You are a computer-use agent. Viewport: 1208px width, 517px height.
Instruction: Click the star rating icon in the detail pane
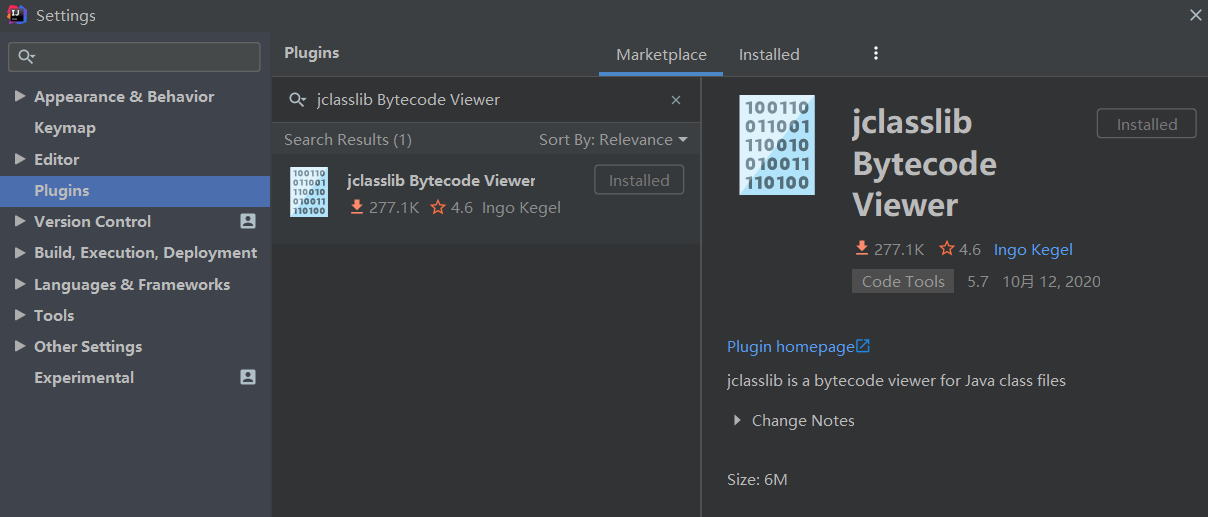click(946, 249)
